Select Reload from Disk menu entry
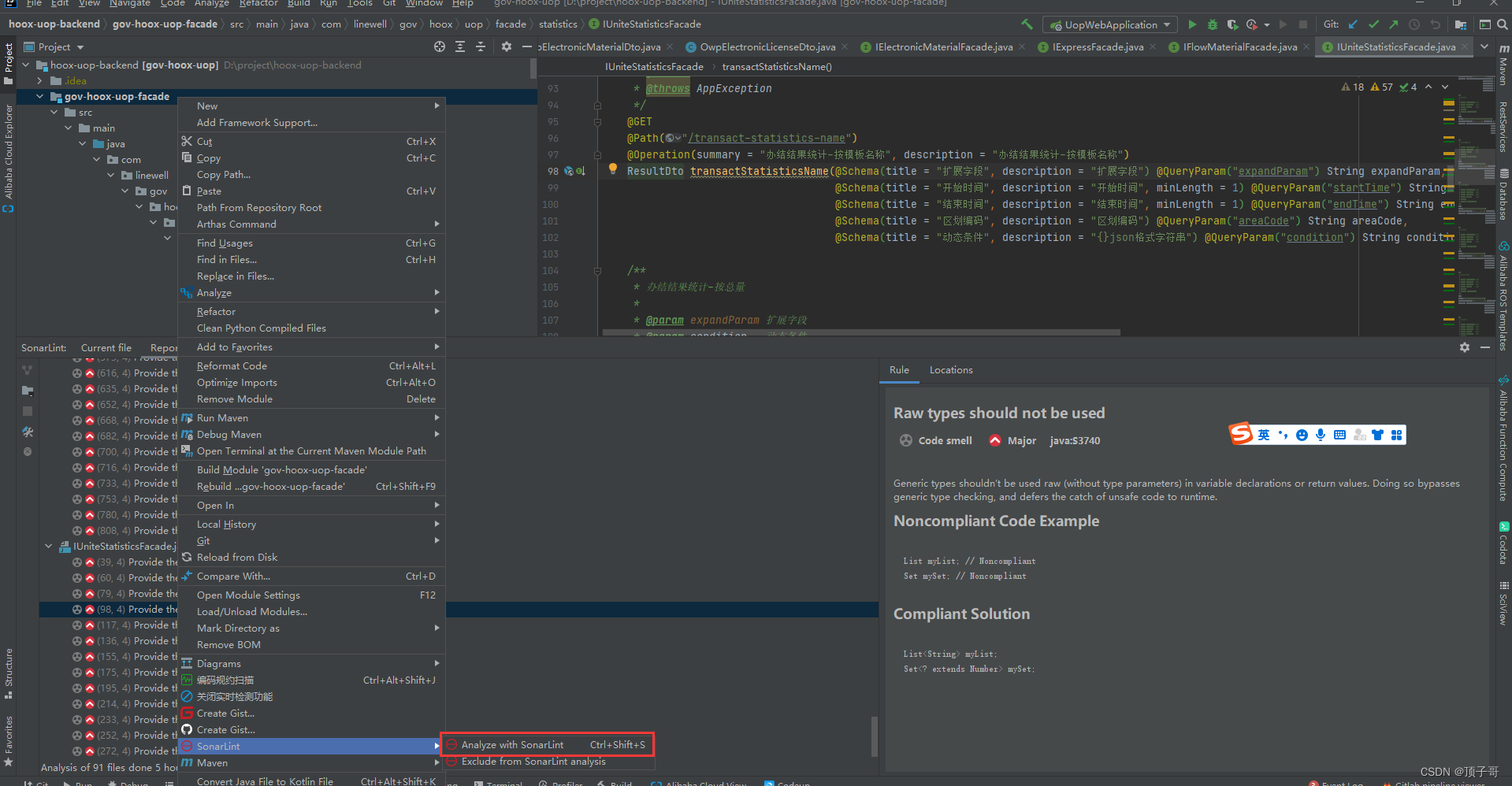The width and height of the screenshot is (1512, 786). click(x=311, y=558)
